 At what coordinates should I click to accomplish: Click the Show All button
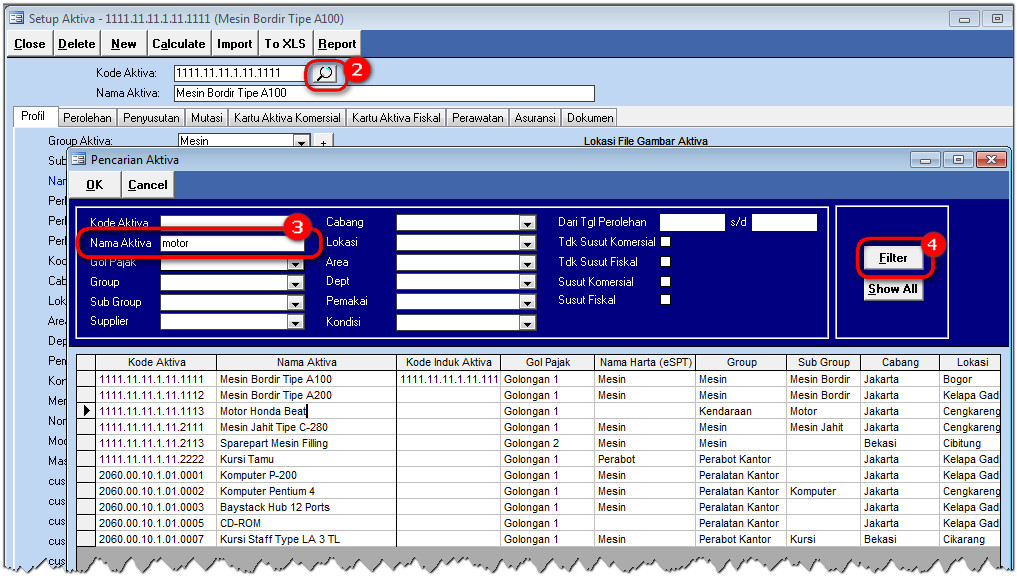coord(892,289)
